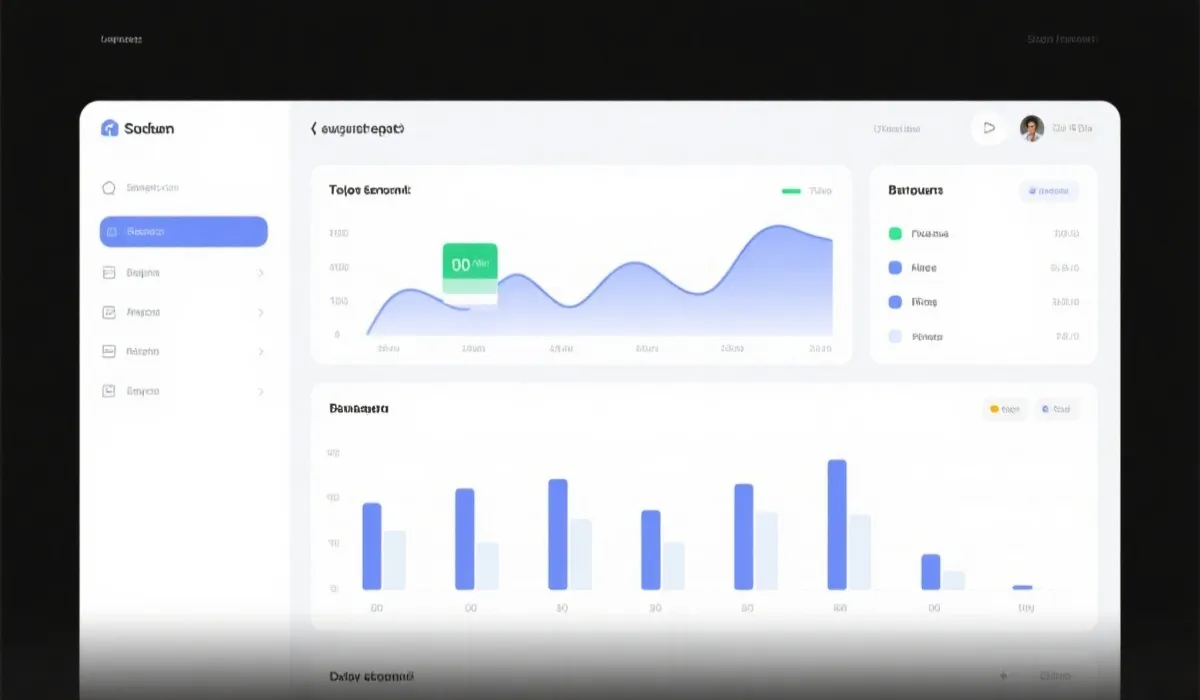Click the icon of the last sidebar item
The image size is (1200, 700).
click(109, 391)
